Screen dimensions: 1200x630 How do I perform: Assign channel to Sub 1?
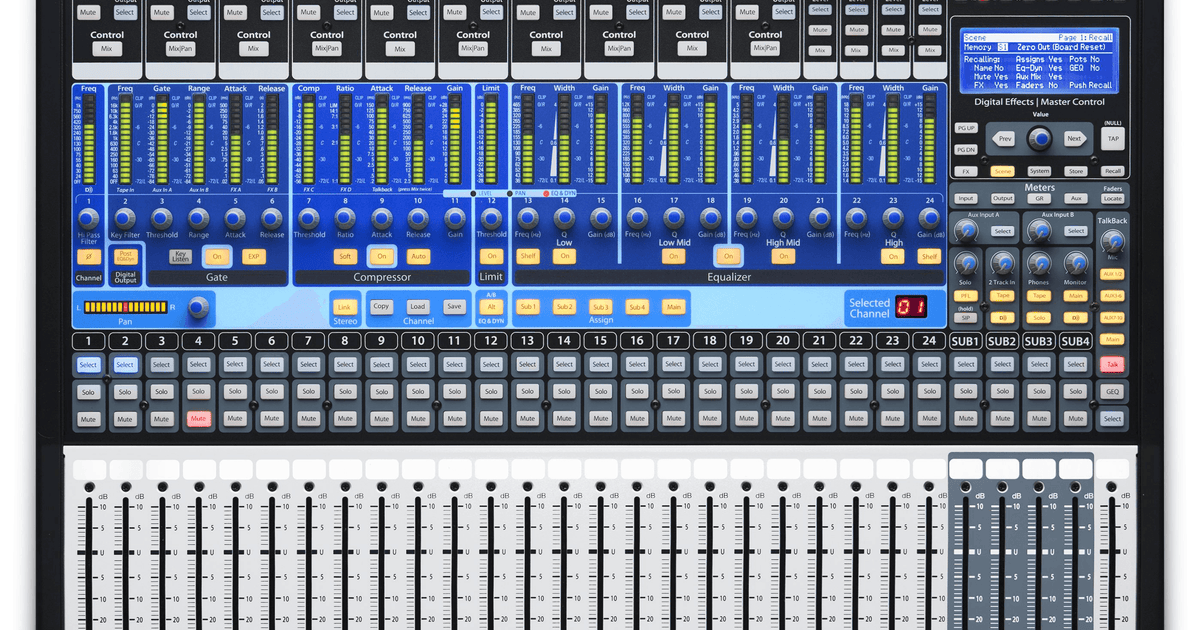pos(528,307)
